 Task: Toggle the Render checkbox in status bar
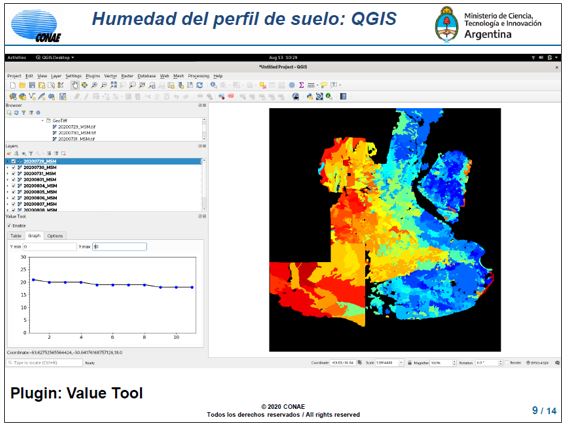[508, 363]
